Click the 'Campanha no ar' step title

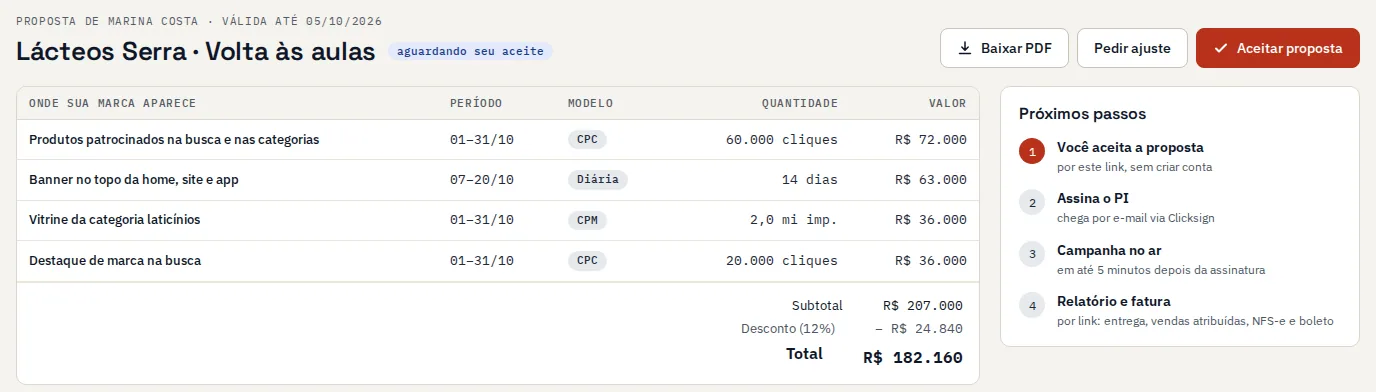pos(1109,250)
